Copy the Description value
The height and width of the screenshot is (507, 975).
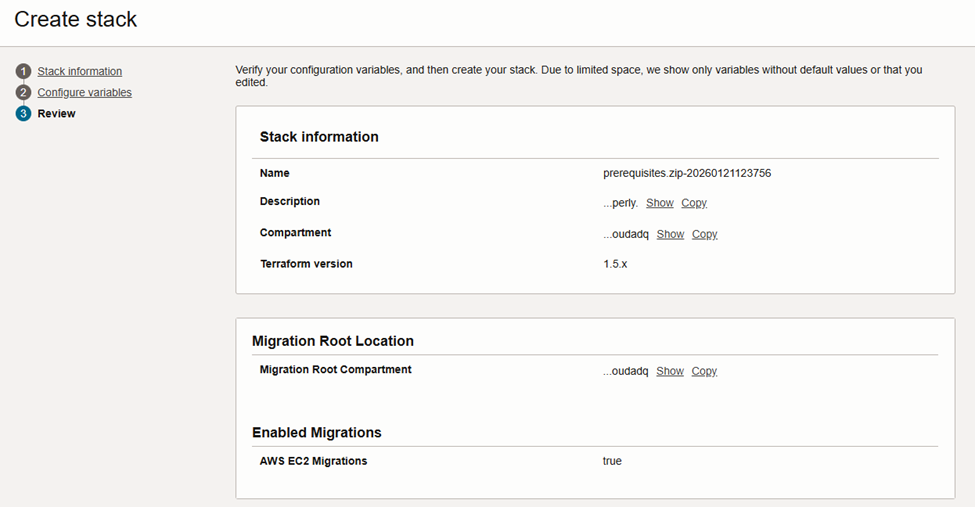pos(693,203)
